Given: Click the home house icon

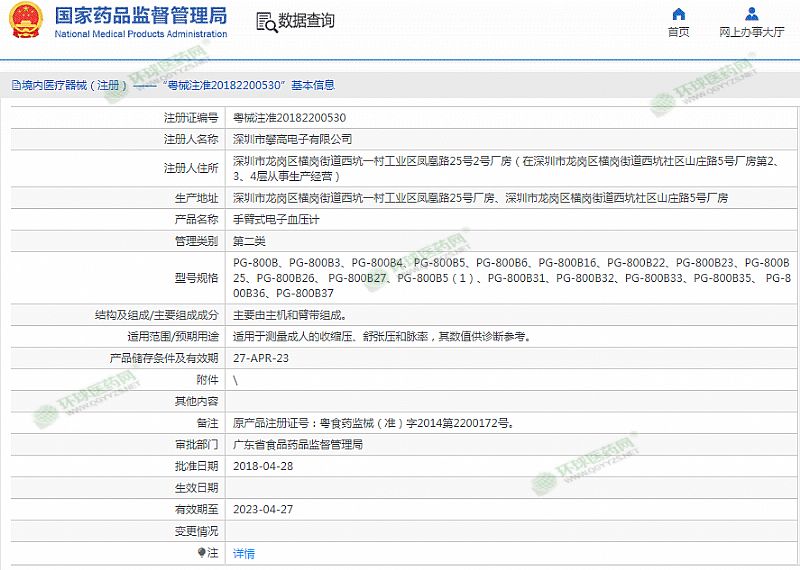Looking at the screenshot, I should [x=678, y=14].
